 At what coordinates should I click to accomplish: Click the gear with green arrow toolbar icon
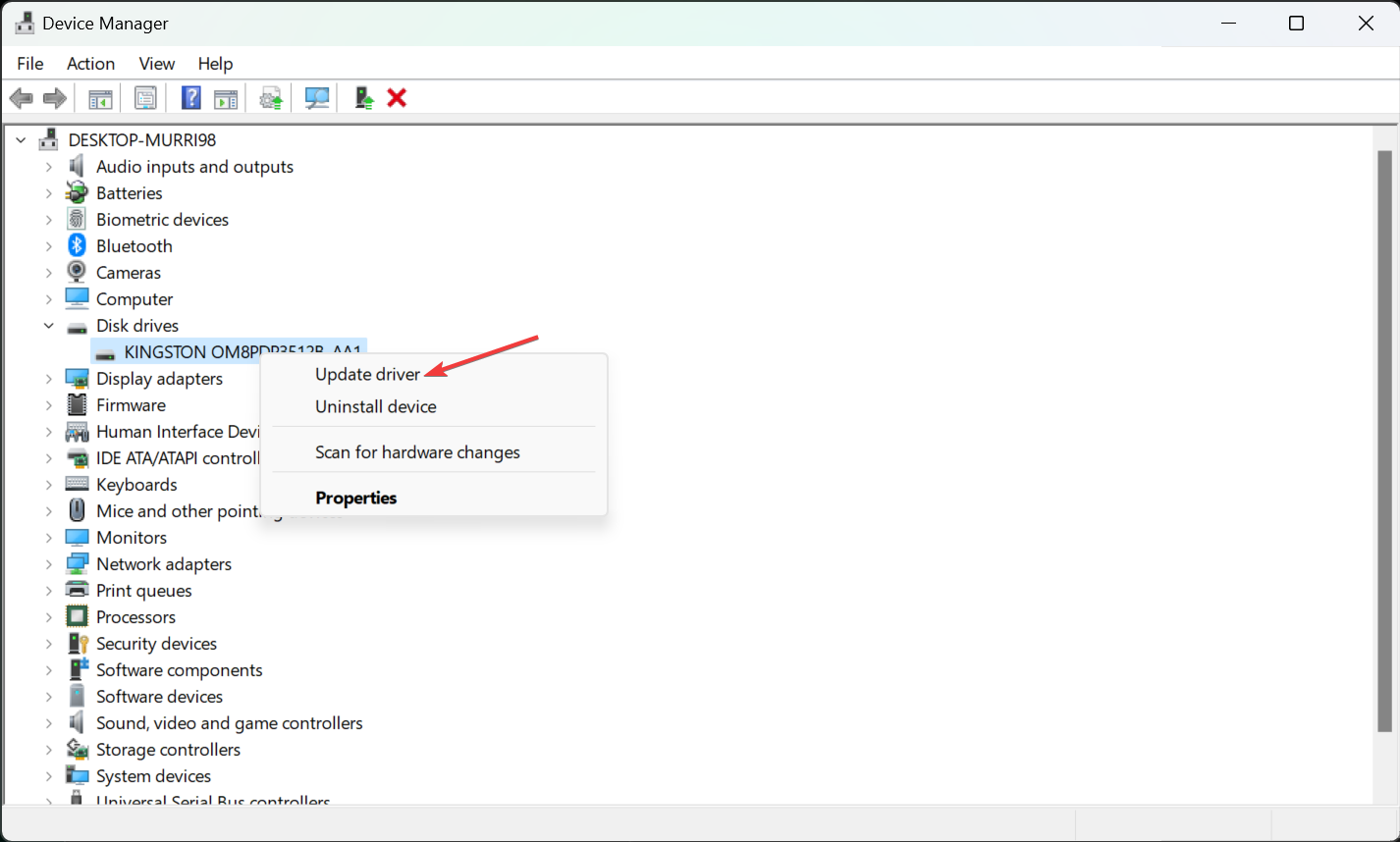(271, 98)
